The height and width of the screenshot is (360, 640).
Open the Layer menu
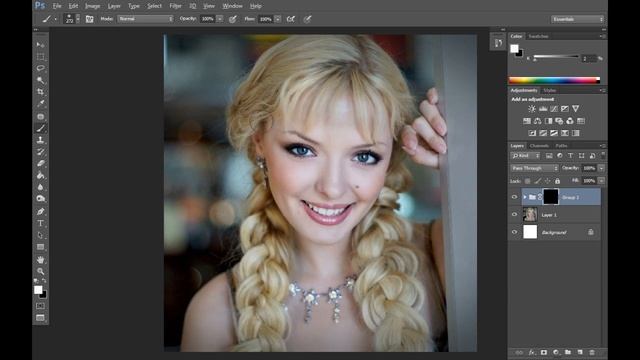[114, 6]
